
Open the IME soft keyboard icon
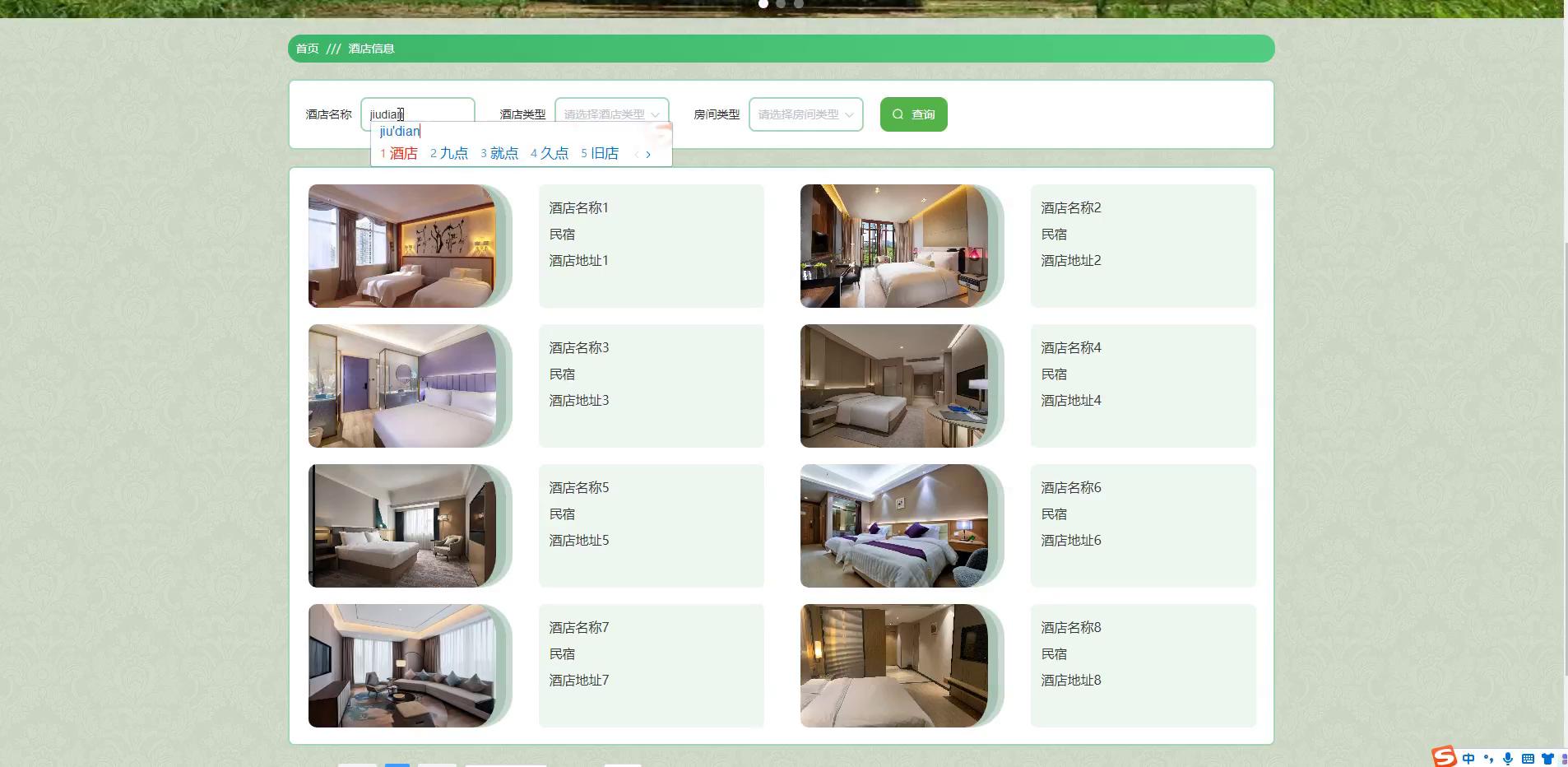[1528, 759]
